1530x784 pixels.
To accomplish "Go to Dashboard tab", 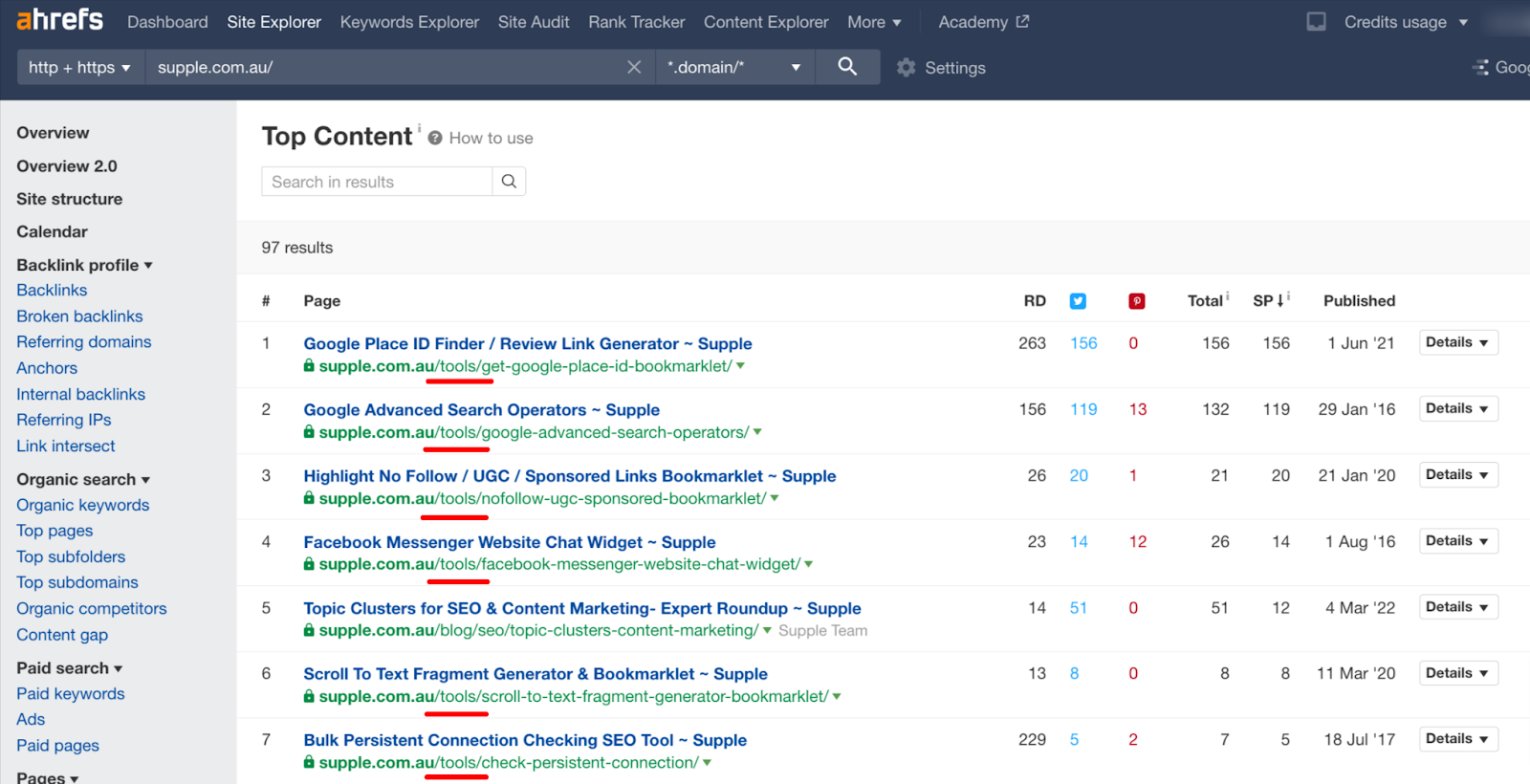I will click(x=167, y=22).
